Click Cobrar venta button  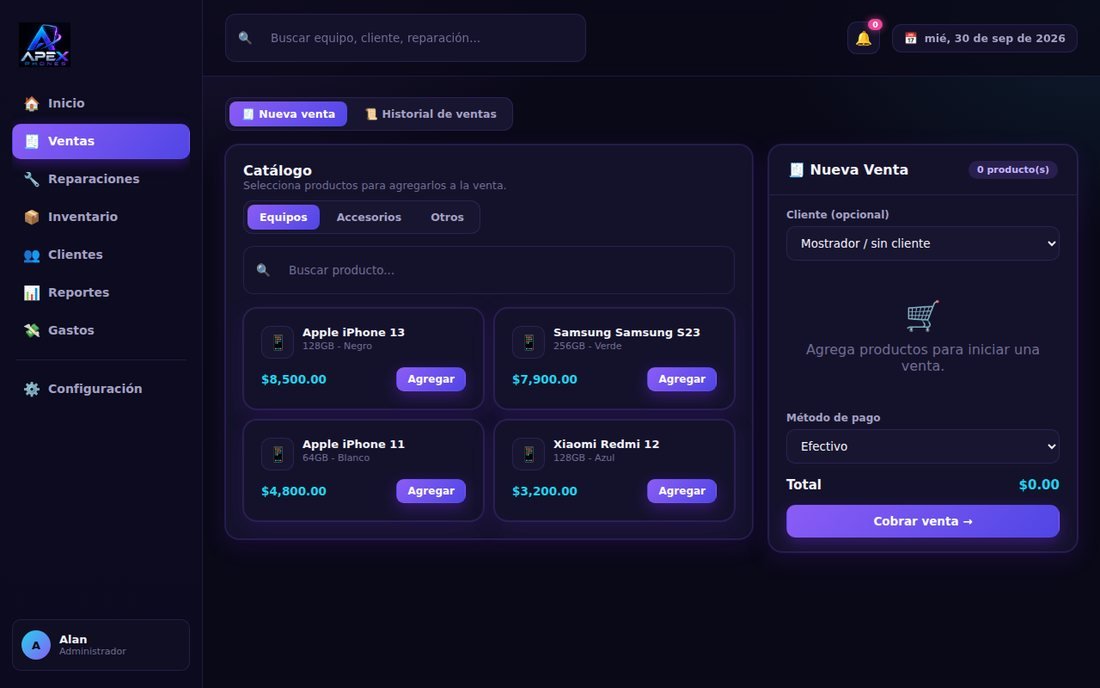923,521
